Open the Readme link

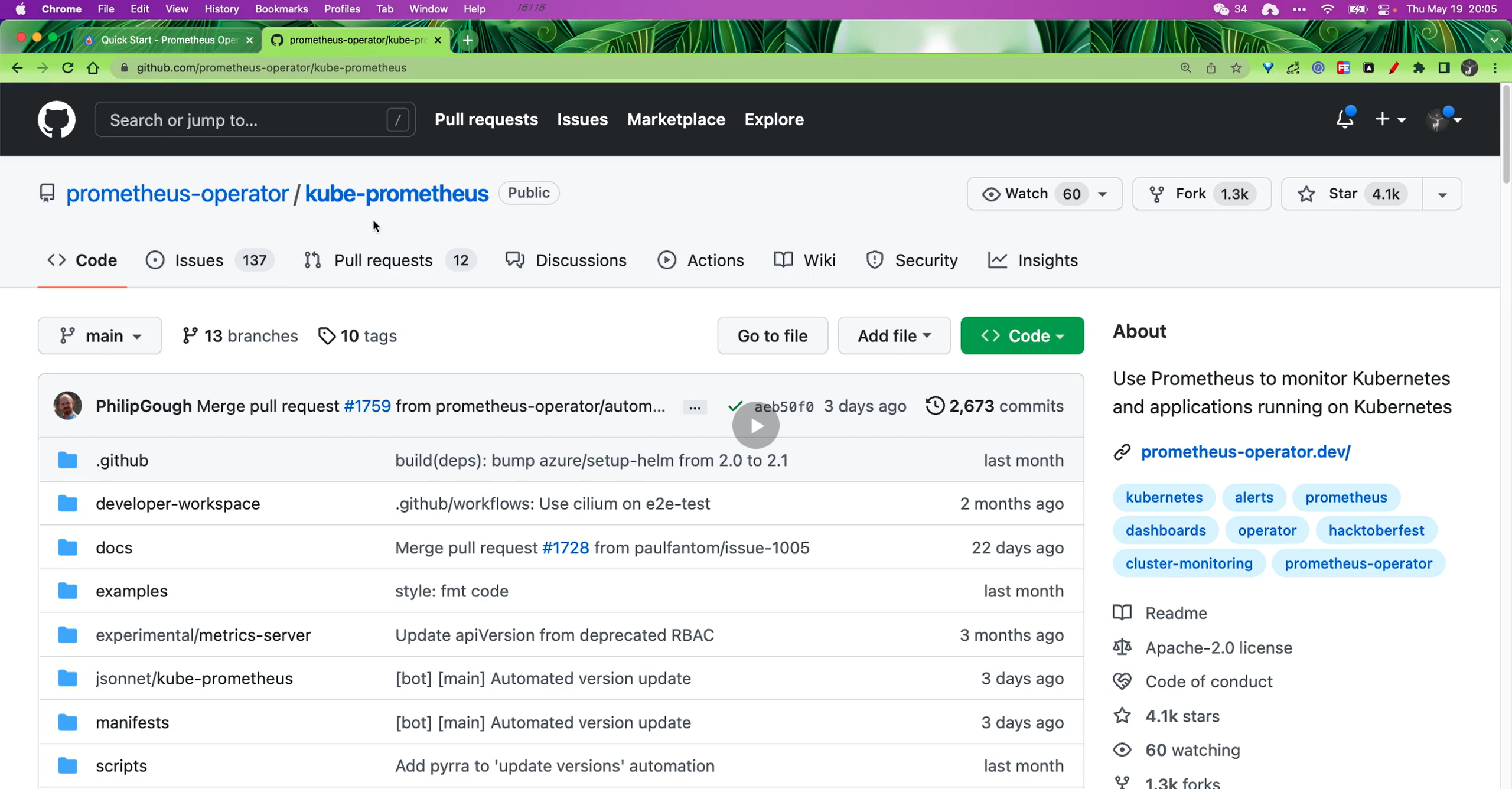(x=1176, y=613)
